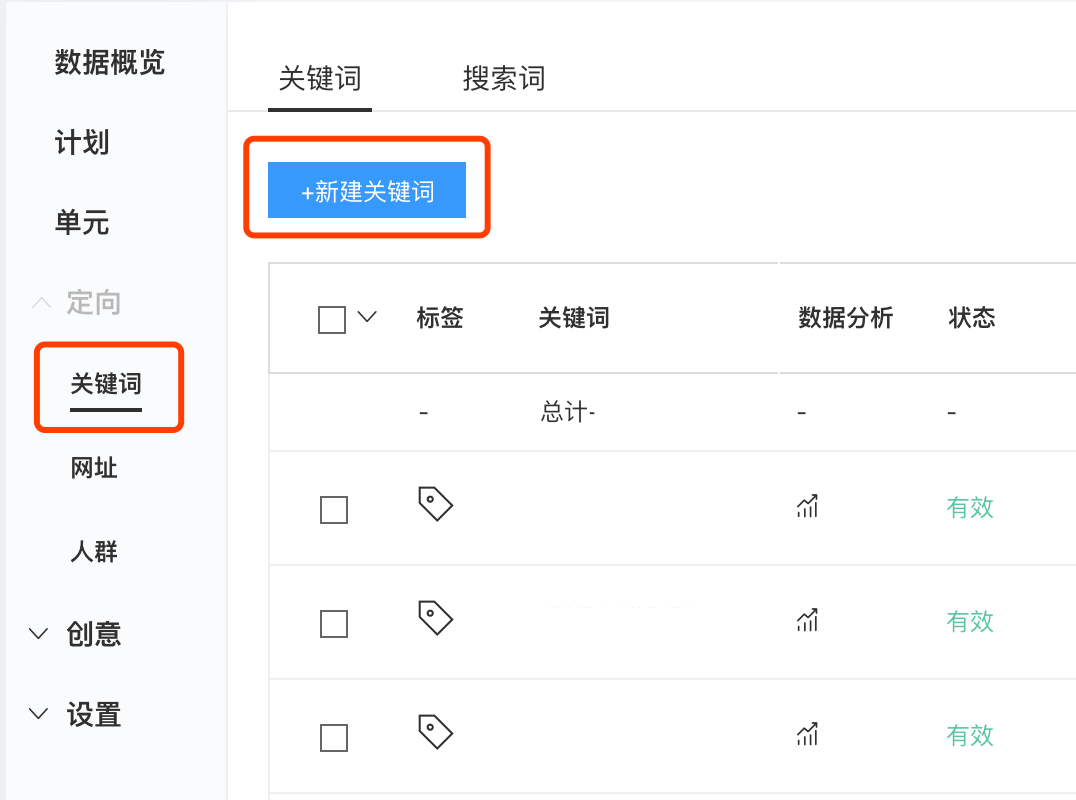Viewport: 1076px width, 800px height.
Task: Check the second keyword row checkbox
Action: pos(334,624)
